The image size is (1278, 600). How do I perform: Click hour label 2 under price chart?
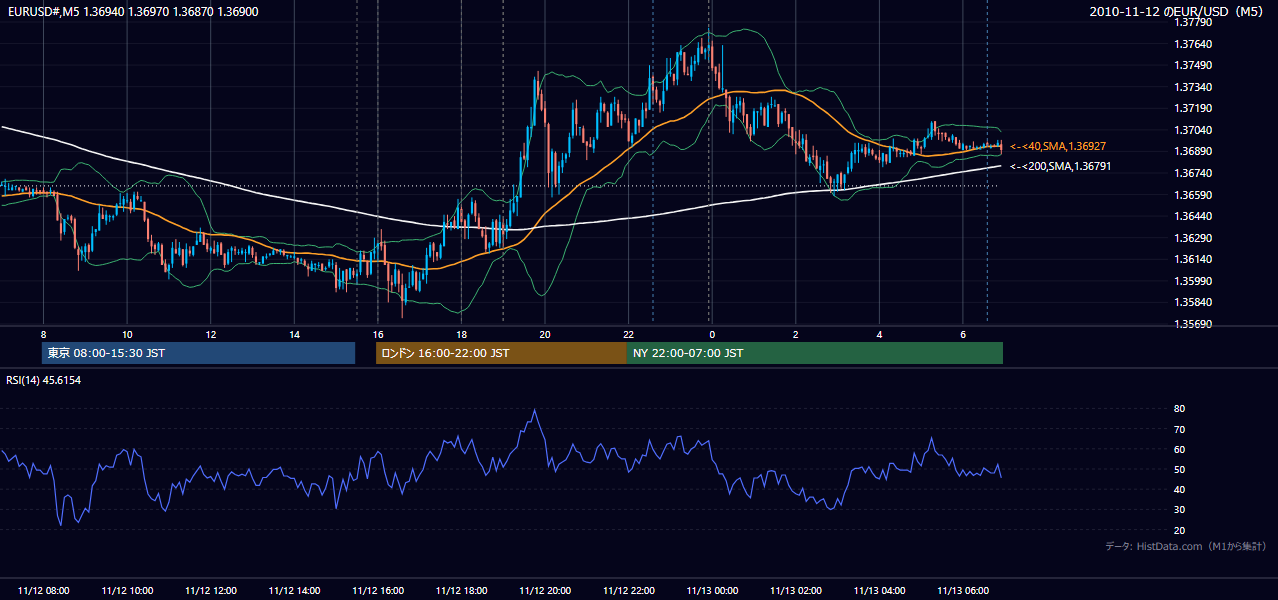[x=796, y=334]
